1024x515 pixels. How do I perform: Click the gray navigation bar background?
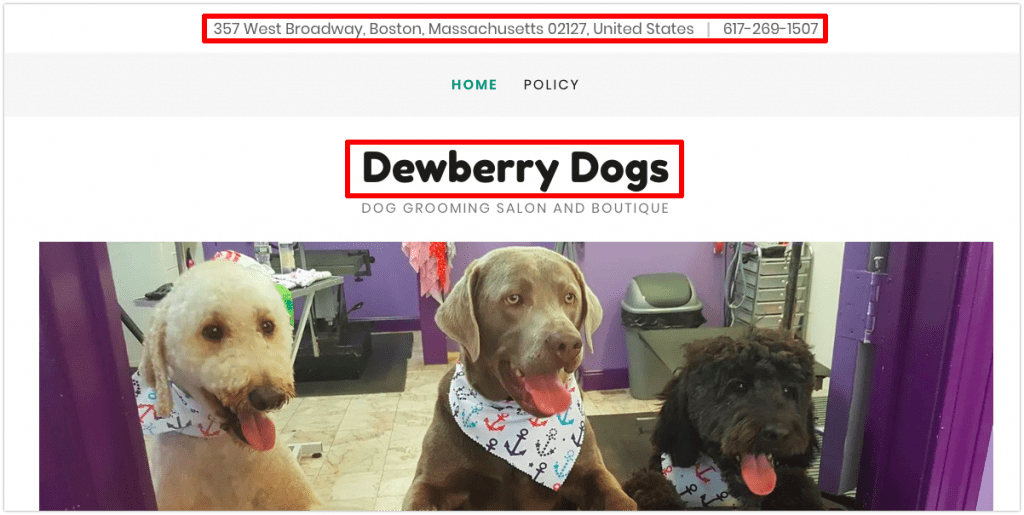tap(261, 85)
